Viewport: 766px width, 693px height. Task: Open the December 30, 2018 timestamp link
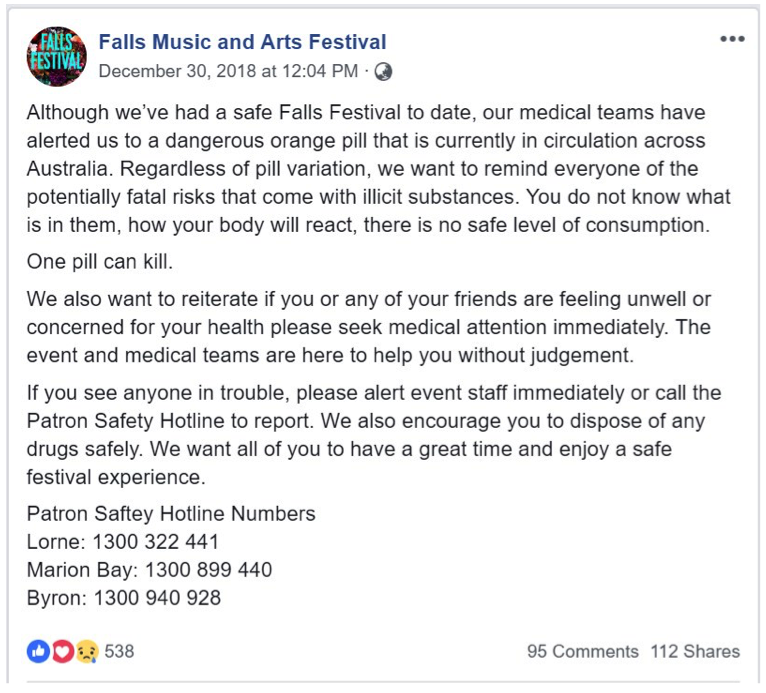pyautogui.click(x=228, y=71)
